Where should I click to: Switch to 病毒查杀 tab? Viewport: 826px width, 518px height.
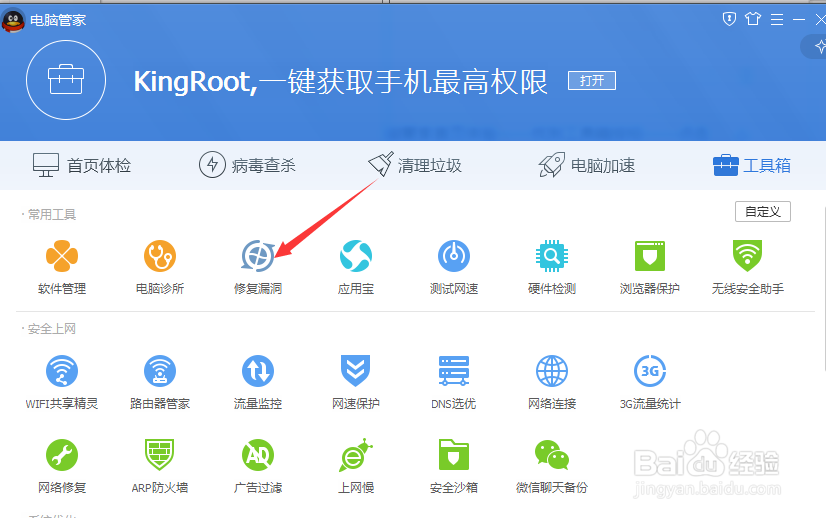pyautogui.click(x=247, y=165)
